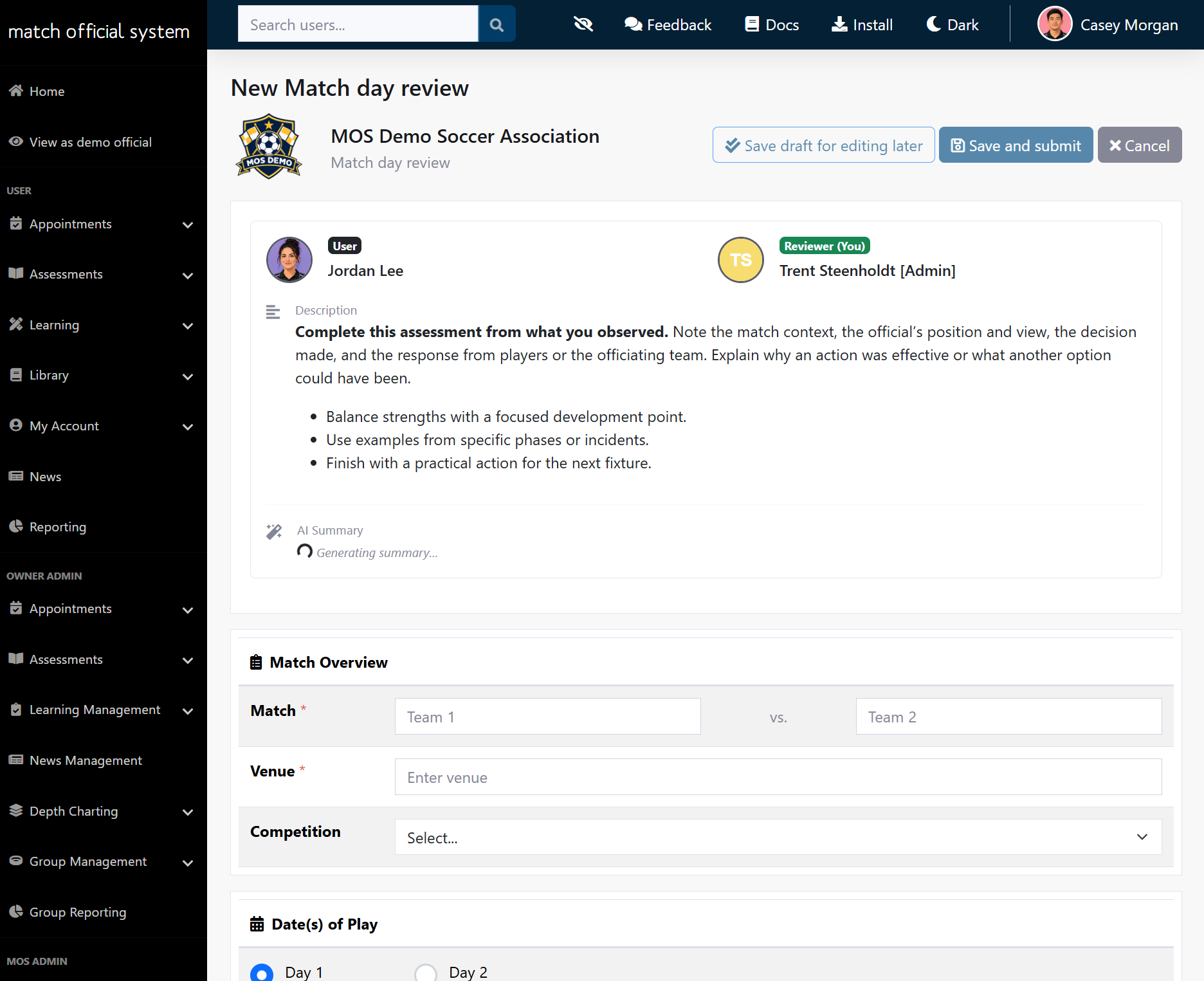Screen dimensions: 1204x981
Task: Toggle the crossed-eye visibility icon in header
Action: click(583, 24)
